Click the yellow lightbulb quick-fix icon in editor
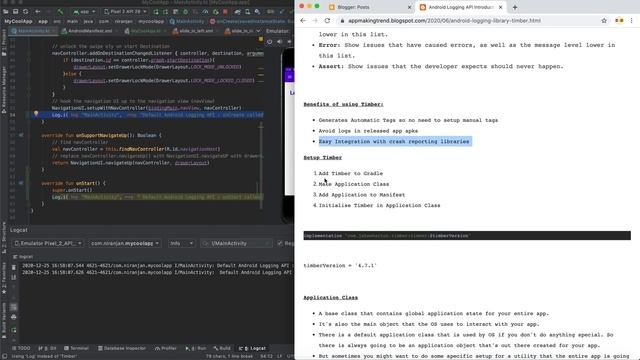This screenshot has width=640, height=360. click(36, 114)
